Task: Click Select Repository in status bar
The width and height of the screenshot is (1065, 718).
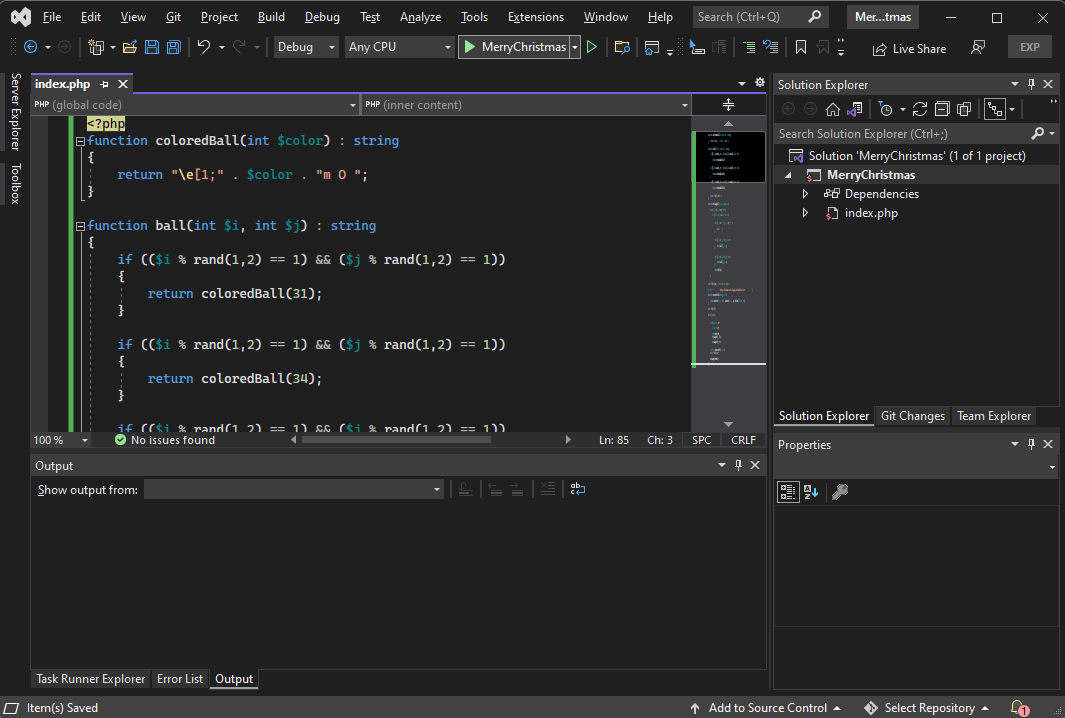Action: pos(926,708)
